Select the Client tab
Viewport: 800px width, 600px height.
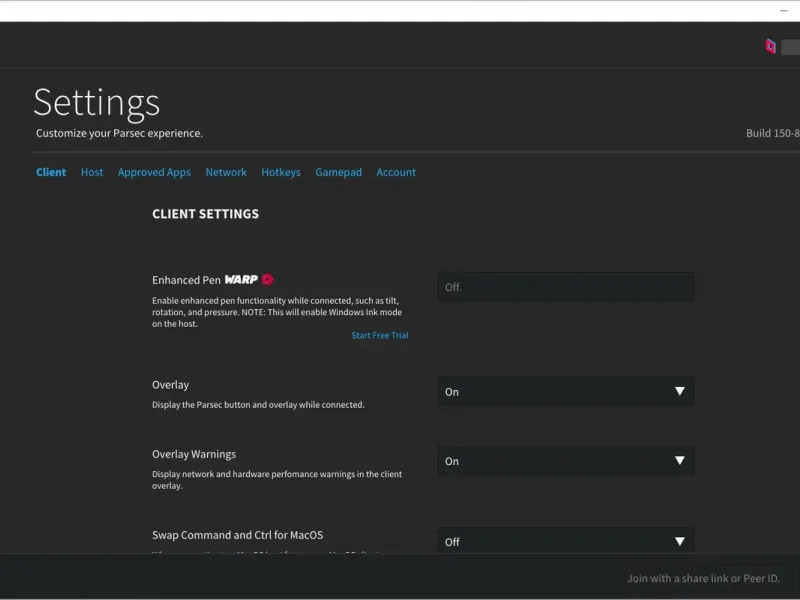51,172
